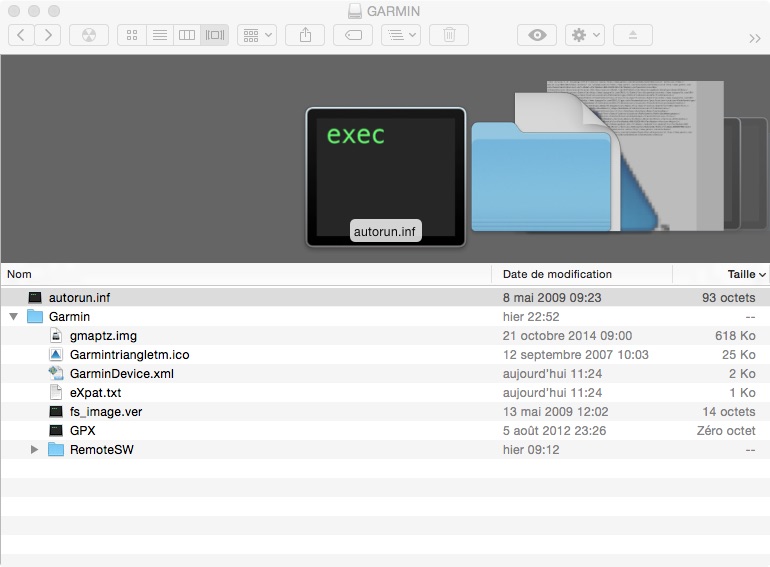The width and height of the screenshot is (770, 567).
Task: Select the eXpat.txt file name
Action: pyautogui.click(x=95, y=393)
